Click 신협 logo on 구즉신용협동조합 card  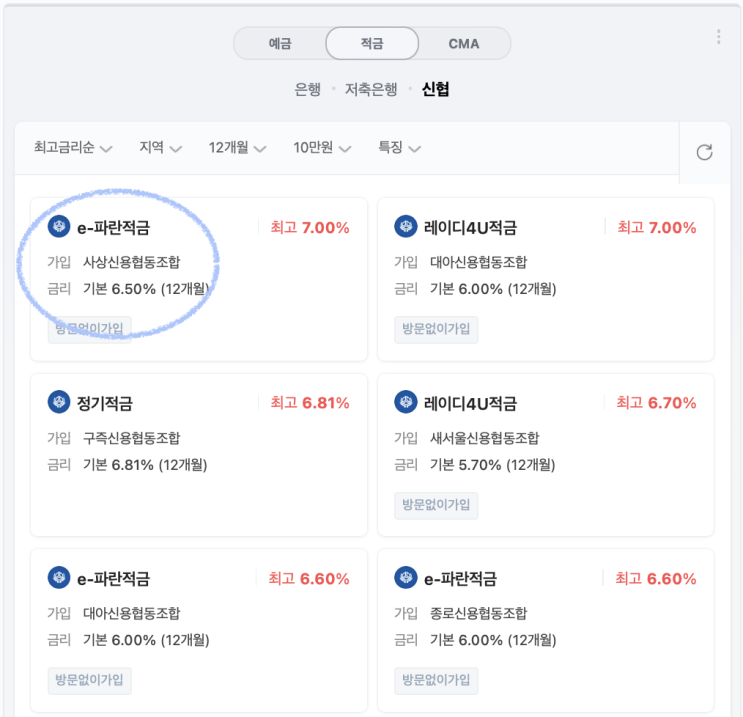click(x=59, y=402)
